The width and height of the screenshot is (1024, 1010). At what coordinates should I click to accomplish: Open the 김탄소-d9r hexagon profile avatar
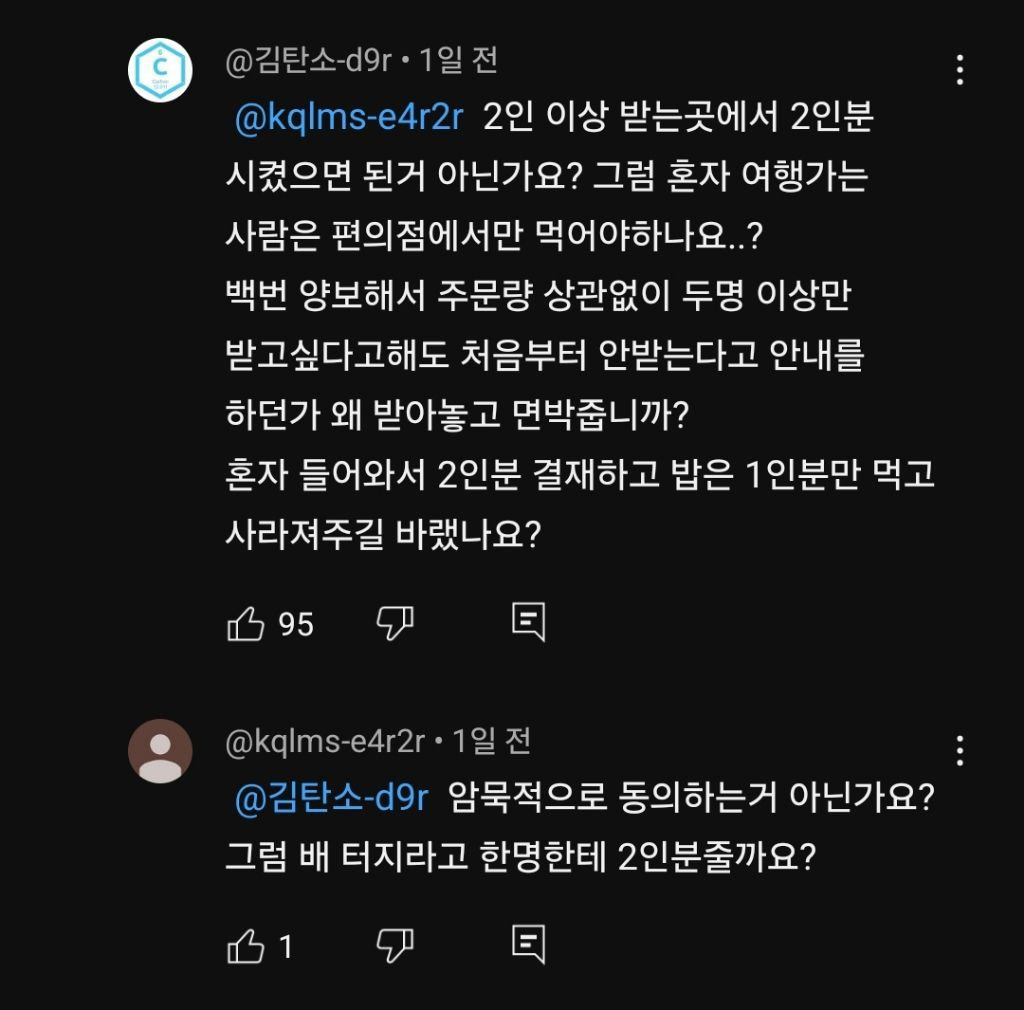point(160,70)
